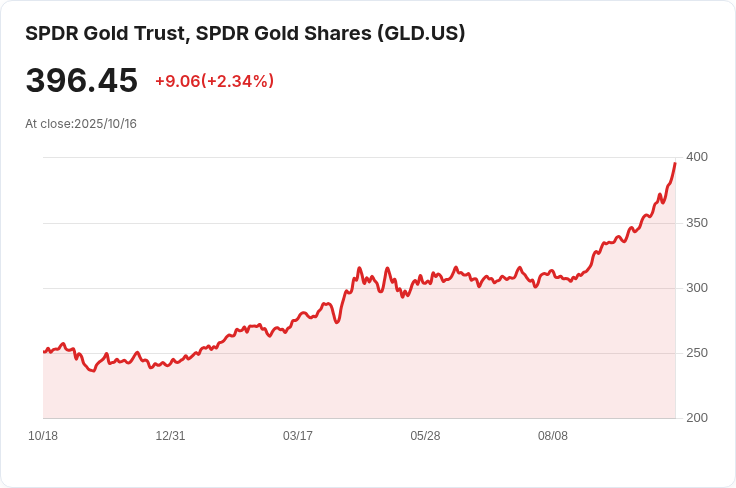Pick the 250 price axis label

[x=696, y=353]
